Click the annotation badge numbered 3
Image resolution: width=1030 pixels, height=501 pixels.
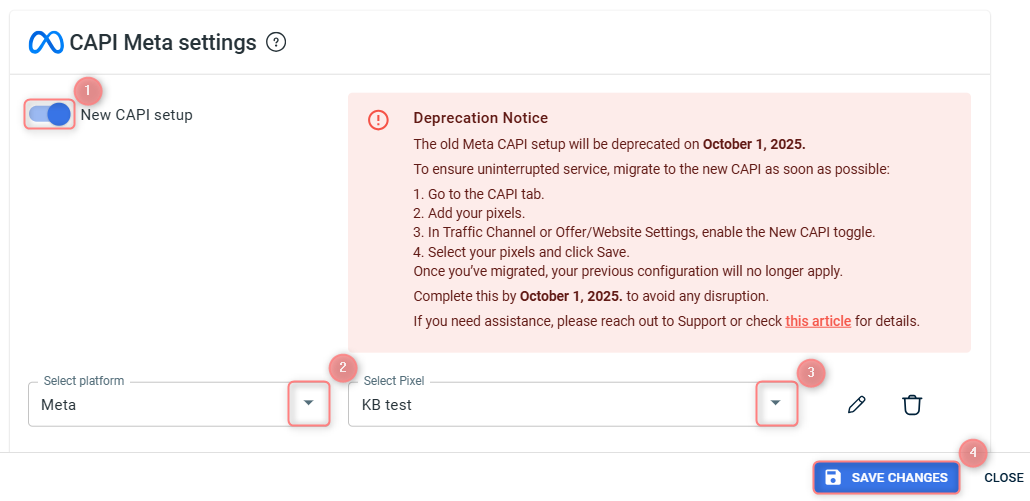click(x=811, y=373)
